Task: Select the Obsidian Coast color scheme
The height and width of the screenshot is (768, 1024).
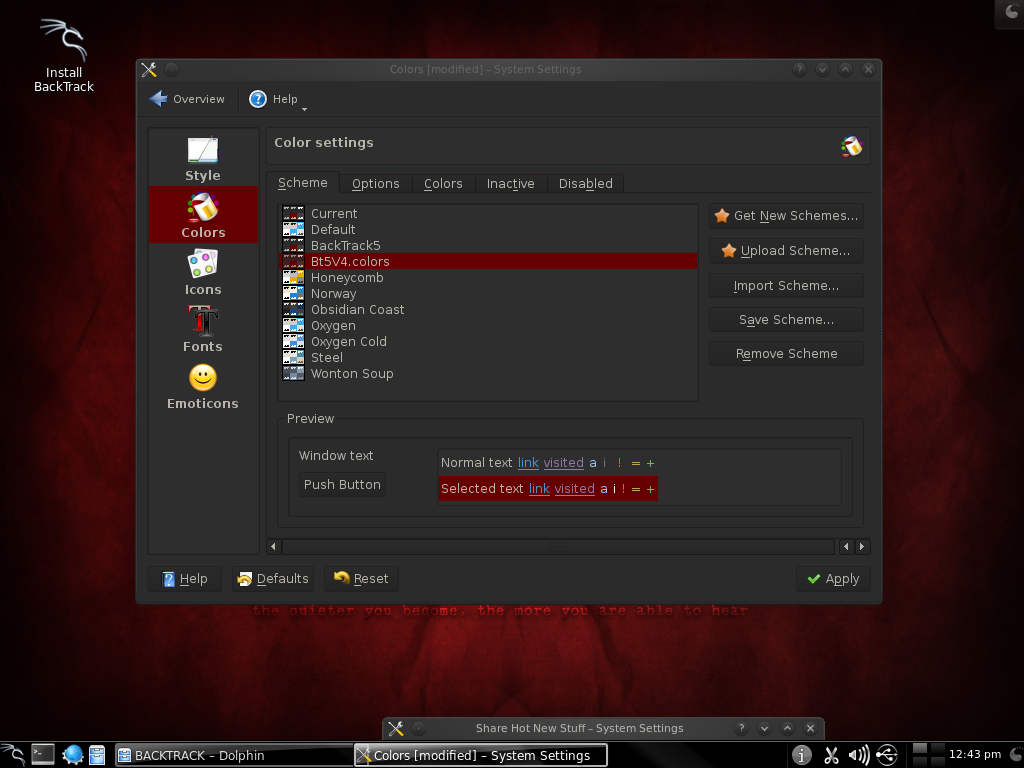Action: click(x=488, y=310)
